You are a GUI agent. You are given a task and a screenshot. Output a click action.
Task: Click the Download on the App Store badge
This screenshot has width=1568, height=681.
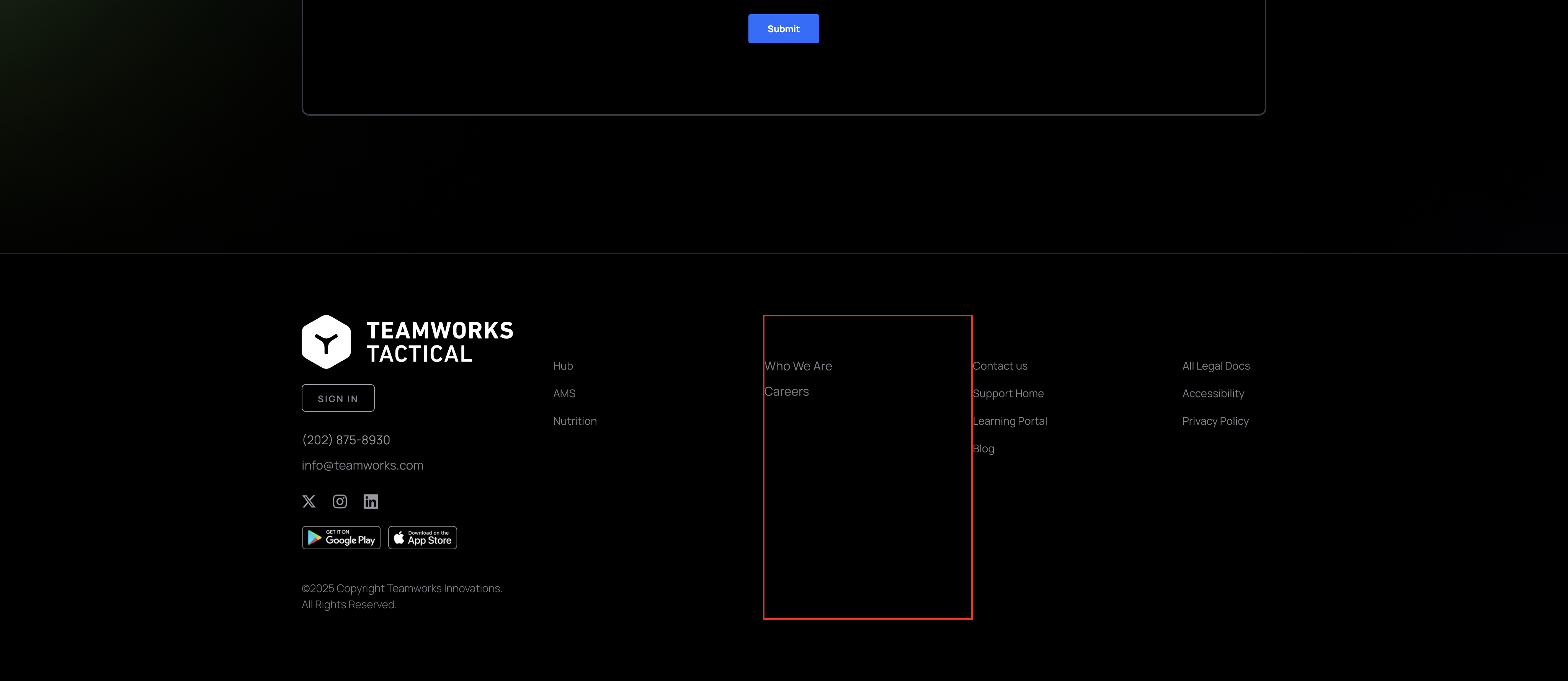(423, 537)
